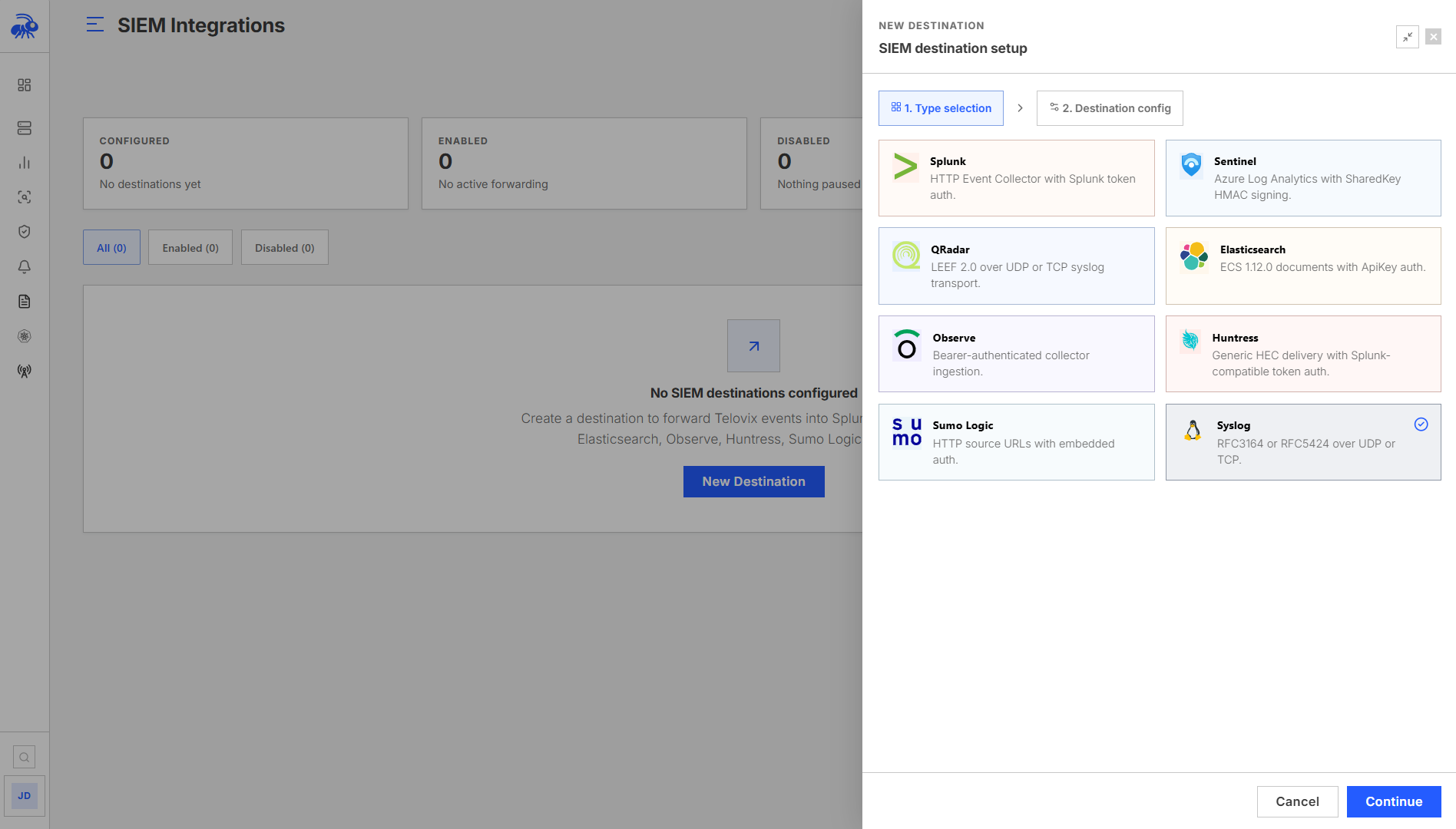Open the circular gear-like sidebar icon
Image resolution: width=1456 pixels, height=829 pixels.
coord(25,336)
